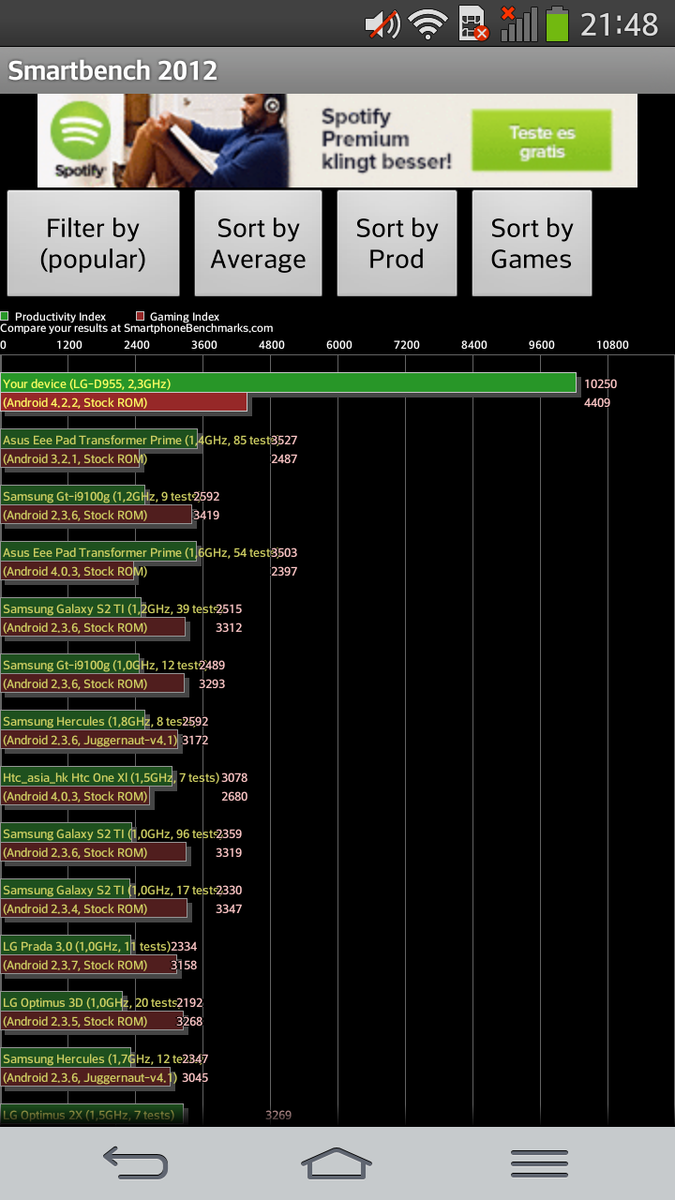Tap the no-signal bars icon
Viewport: 675px width, 1200px height.
518,24
